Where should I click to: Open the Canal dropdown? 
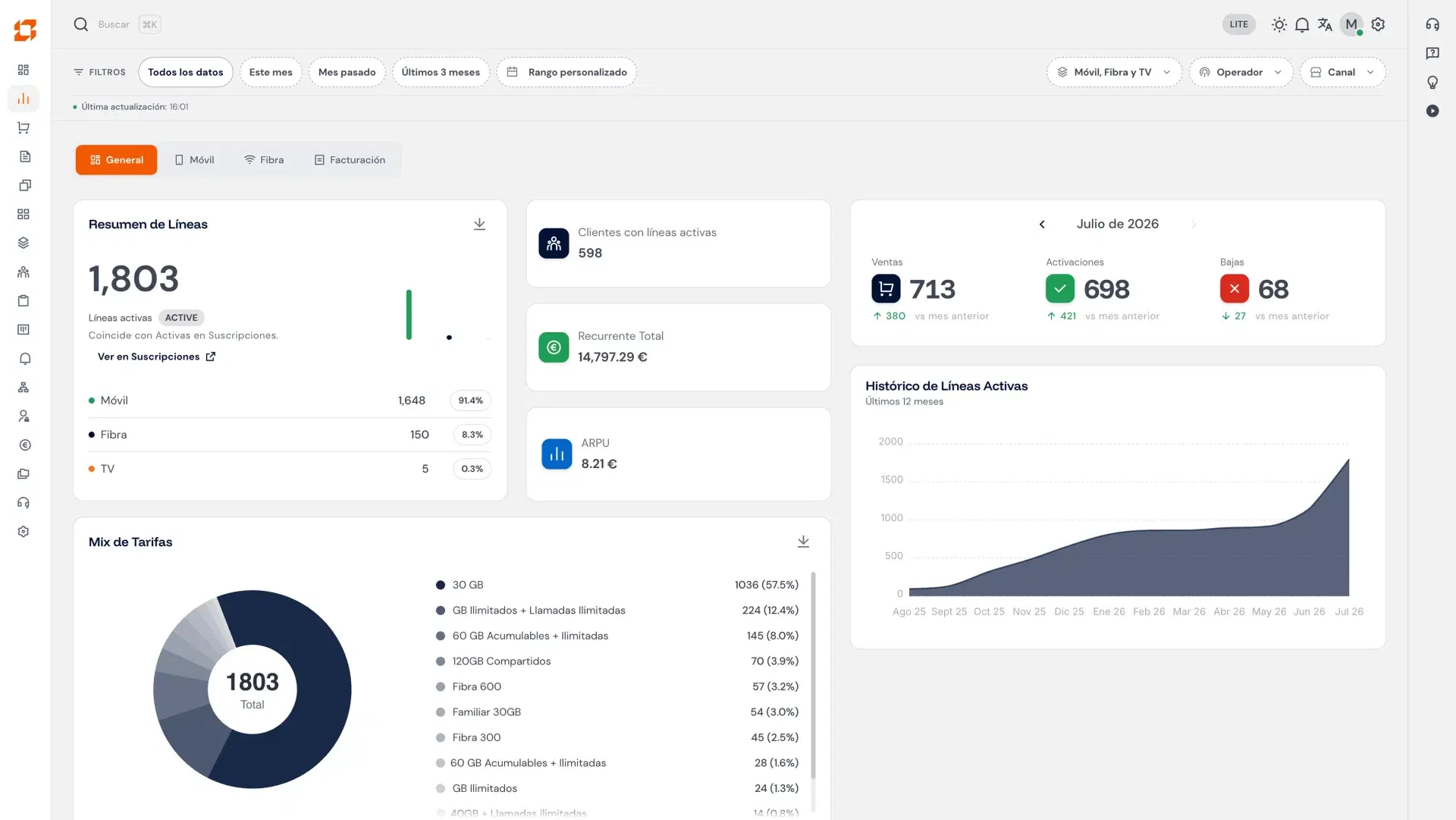pos(1342,72)
